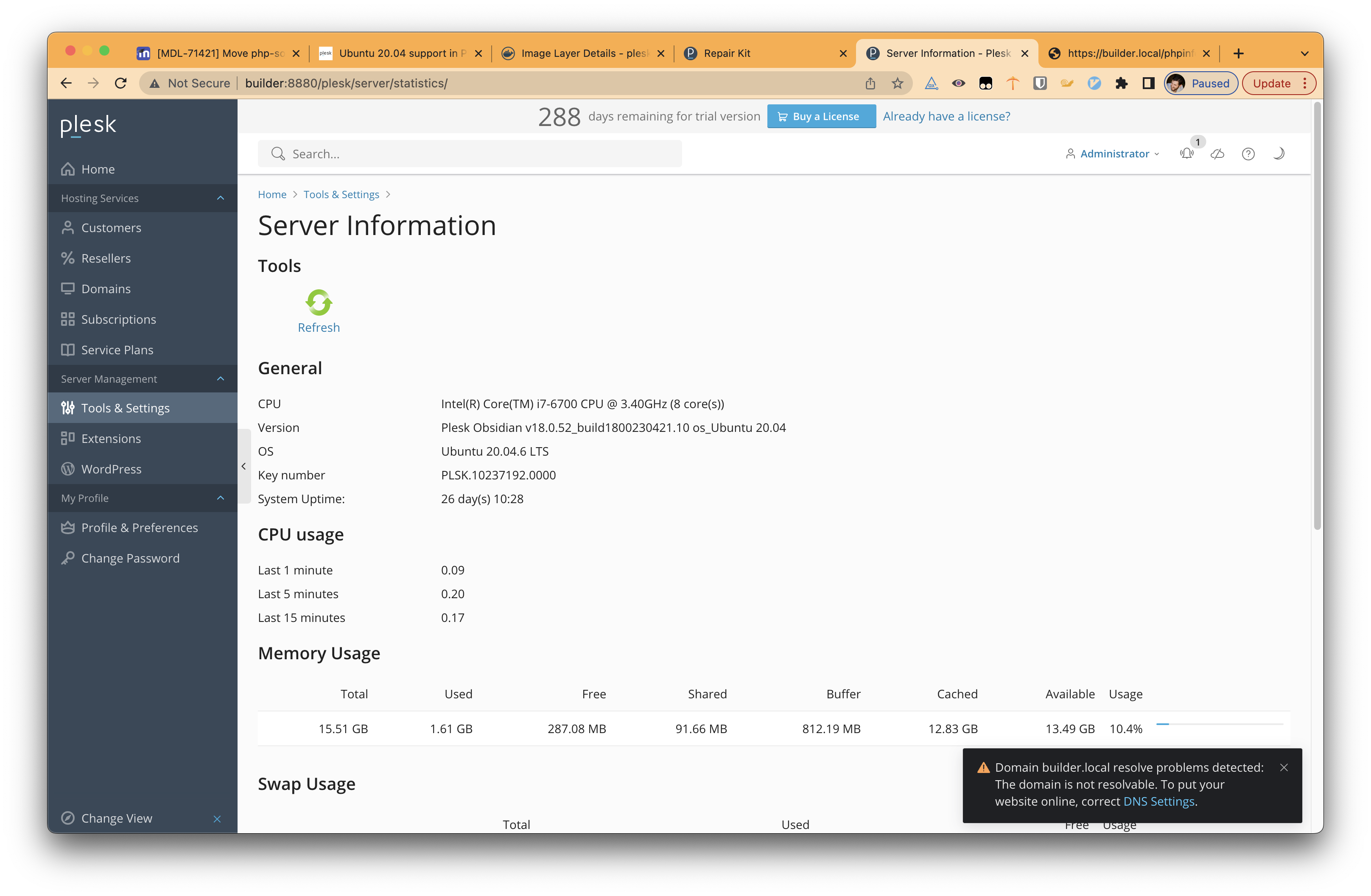Click the Ubuntu 20.04.6 LTS value
This screenshot has width=1371, height=896.
(495, 452)
